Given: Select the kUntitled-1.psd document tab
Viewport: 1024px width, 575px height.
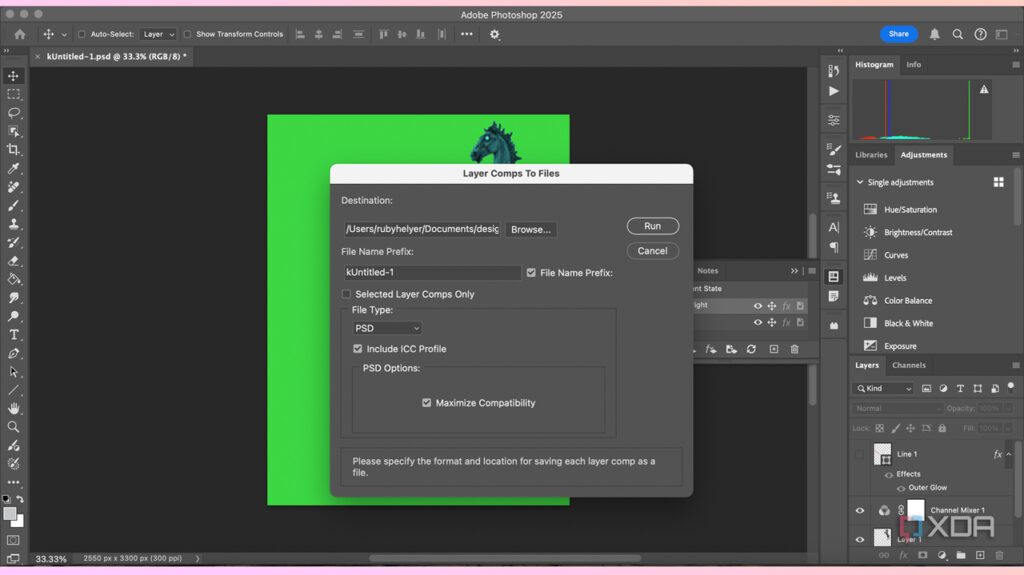Looking at the screenshot, I should click(116, 57).
